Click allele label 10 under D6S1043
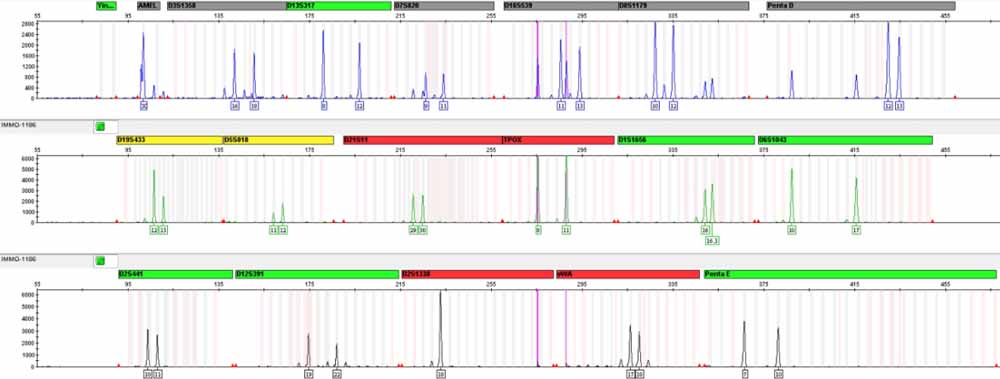Screen dimensions: 1000x379 click(791, 230)
